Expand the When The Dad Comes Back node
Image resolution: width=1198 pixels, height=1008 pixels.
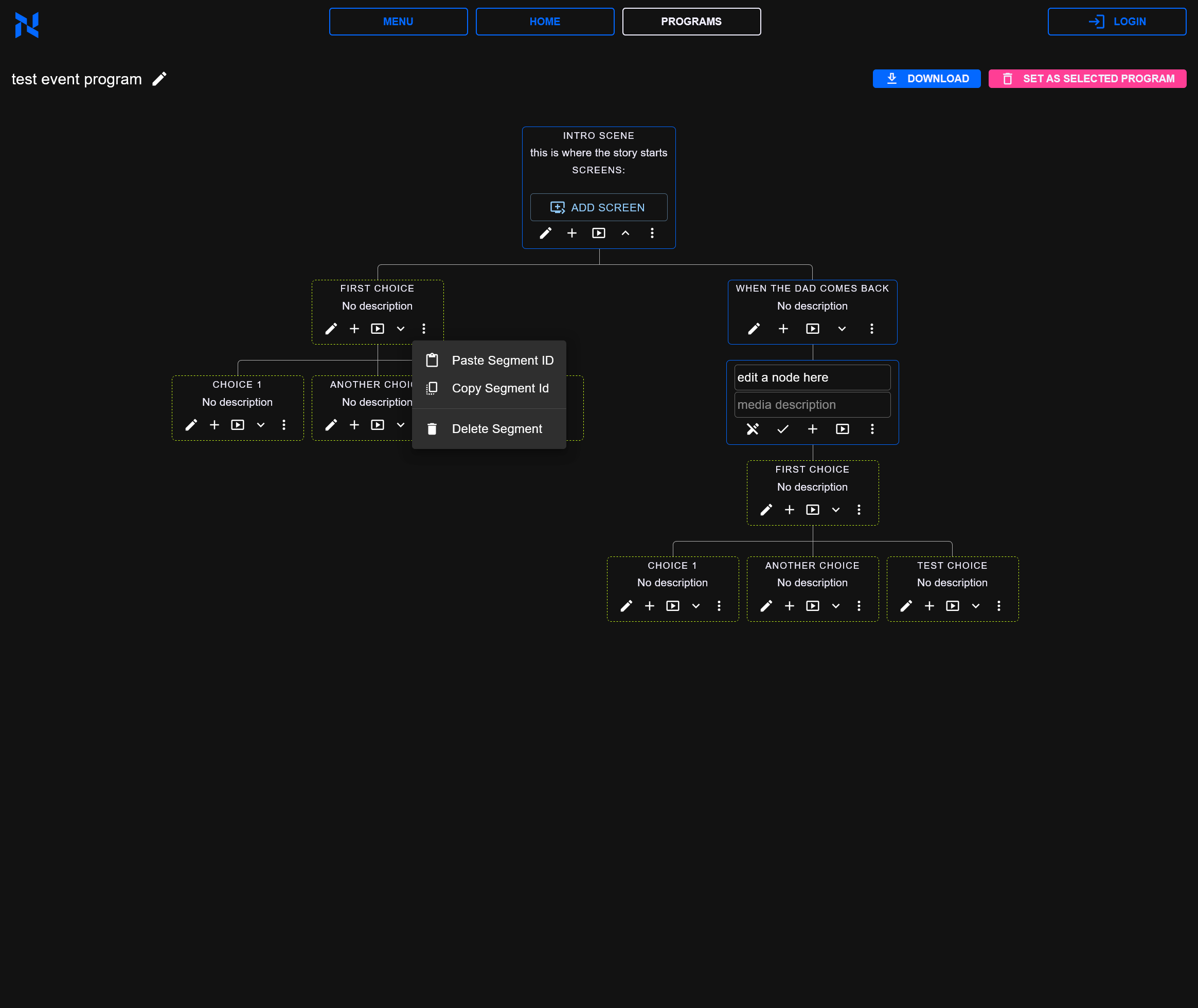(x=842, y=329)
